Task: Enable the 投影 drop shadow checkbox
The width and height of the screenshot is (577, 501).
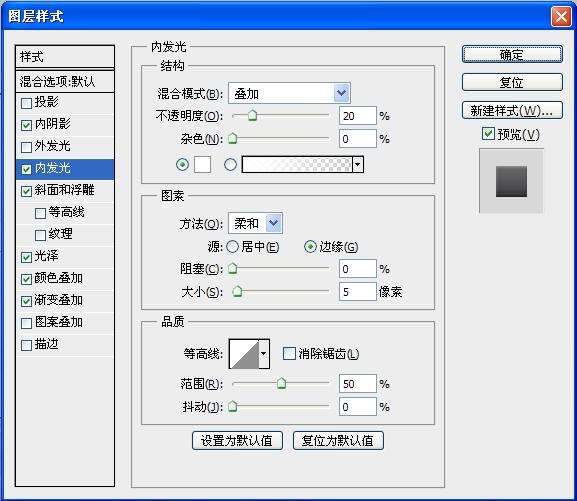Action: coord(26,103)
